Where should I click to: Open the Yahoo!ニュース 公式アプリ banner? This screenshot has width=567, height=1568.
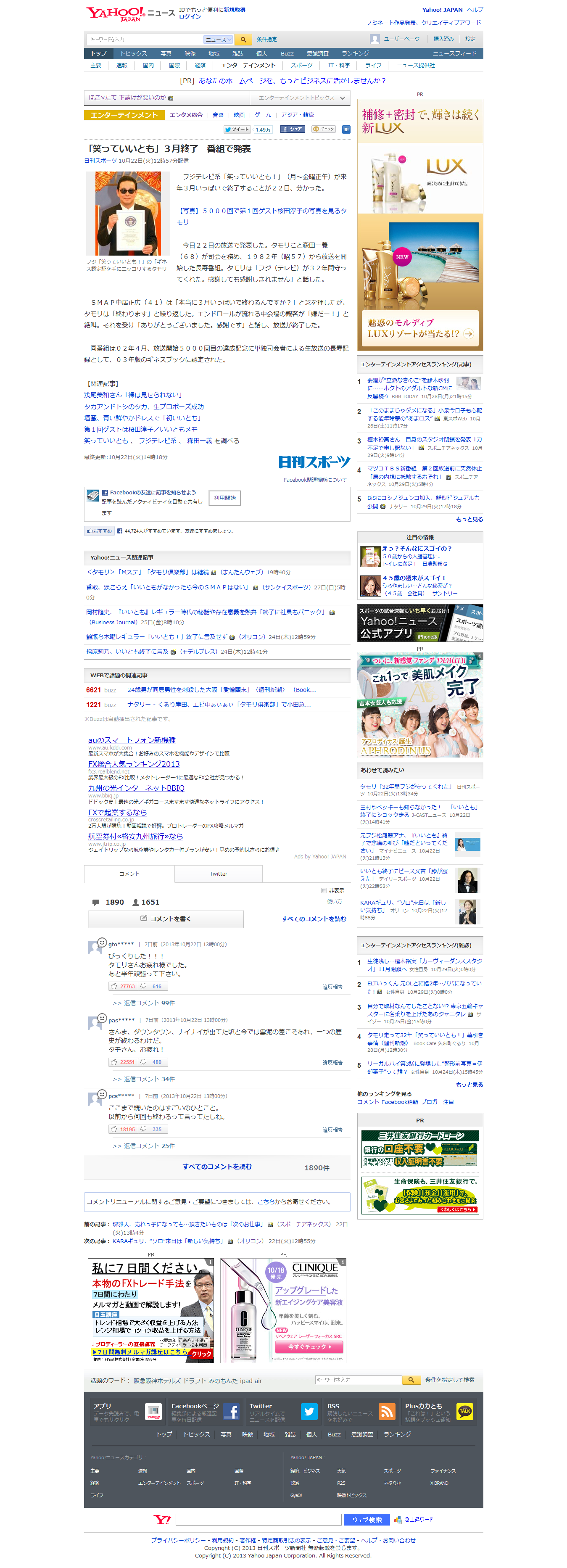(420, 623)
